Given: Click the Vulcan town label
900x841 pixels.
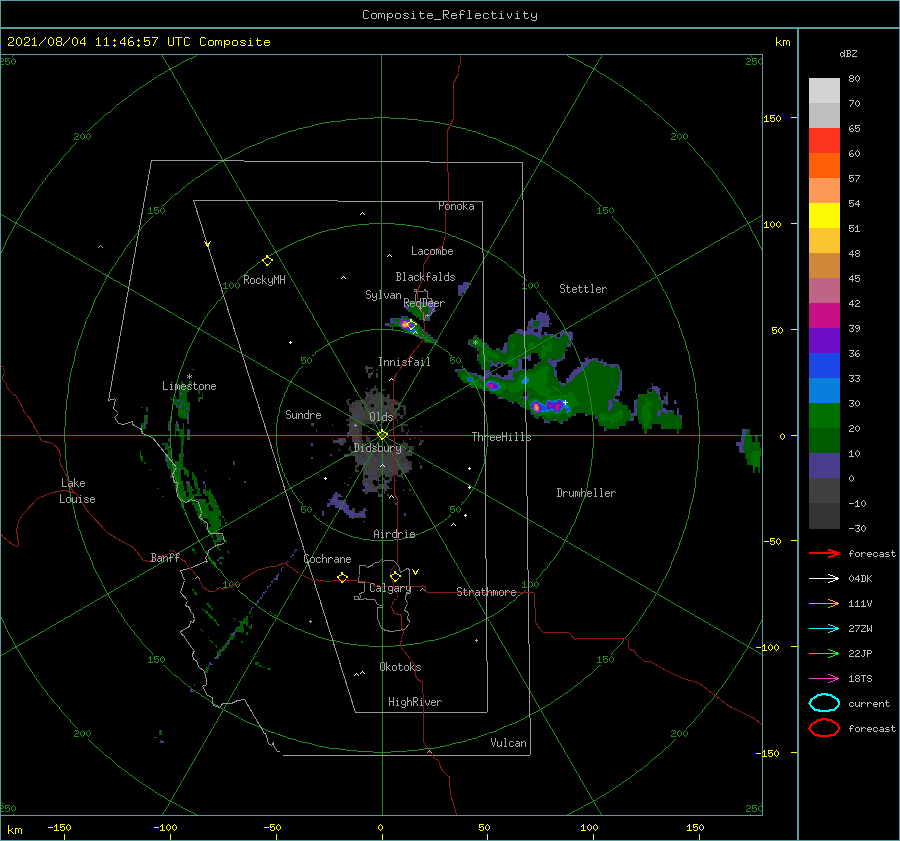Looking at the screenshot, I should click(x=508, y=743).
